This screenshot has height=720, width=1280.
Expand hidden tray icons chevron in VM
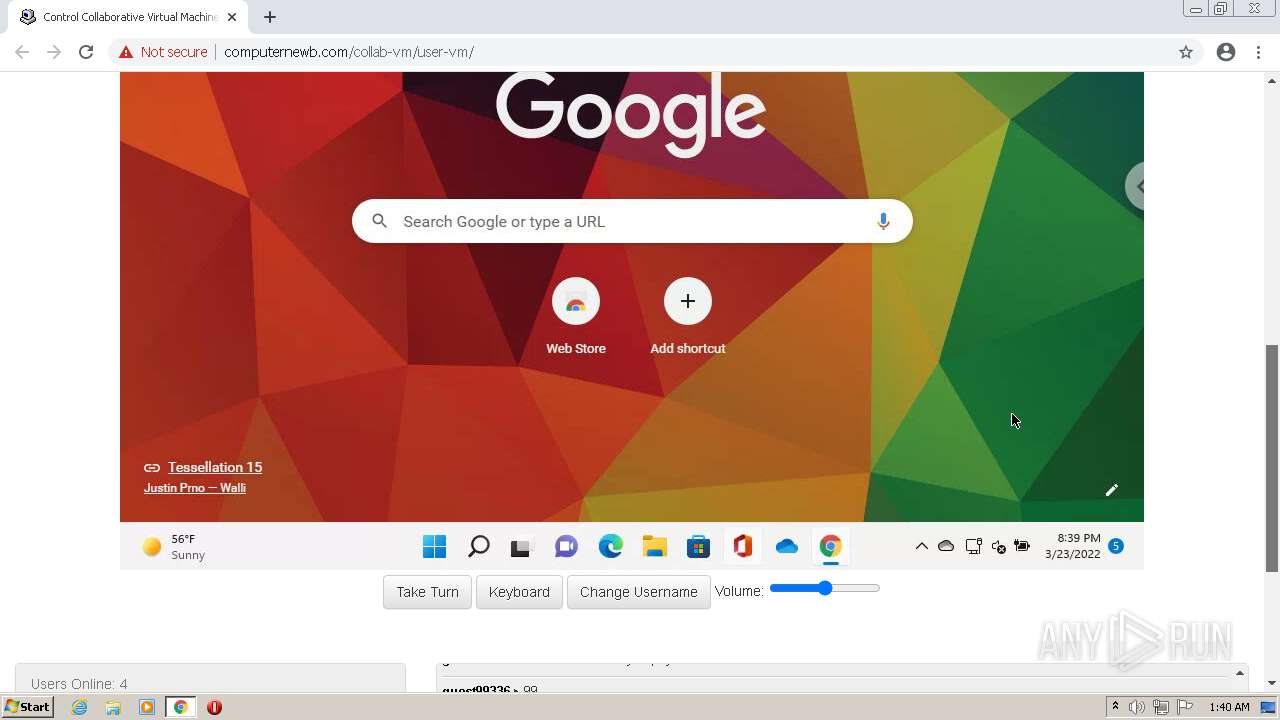click(x=921, y=546)
